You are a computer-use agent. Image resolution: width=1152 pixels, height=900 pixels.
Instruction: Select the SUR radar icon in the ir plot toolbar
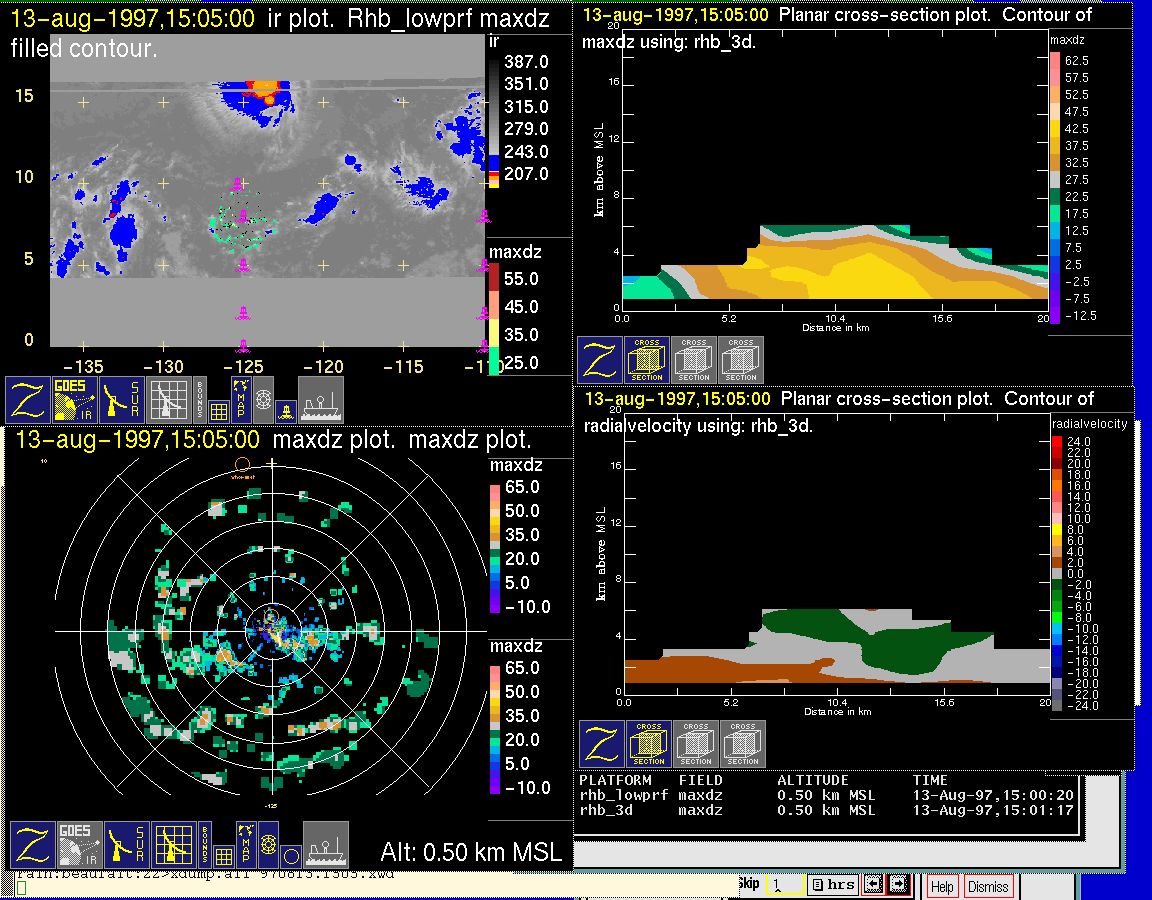(x=123, y=399)
